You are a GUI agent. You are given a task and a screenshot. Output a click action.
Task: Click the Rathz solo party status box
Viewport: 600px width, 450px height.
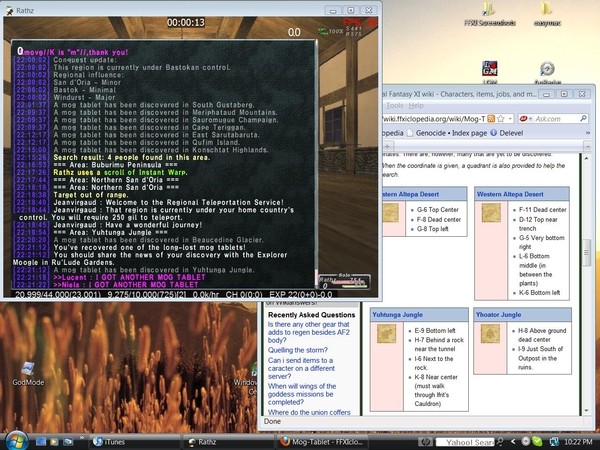pos(344,281)
